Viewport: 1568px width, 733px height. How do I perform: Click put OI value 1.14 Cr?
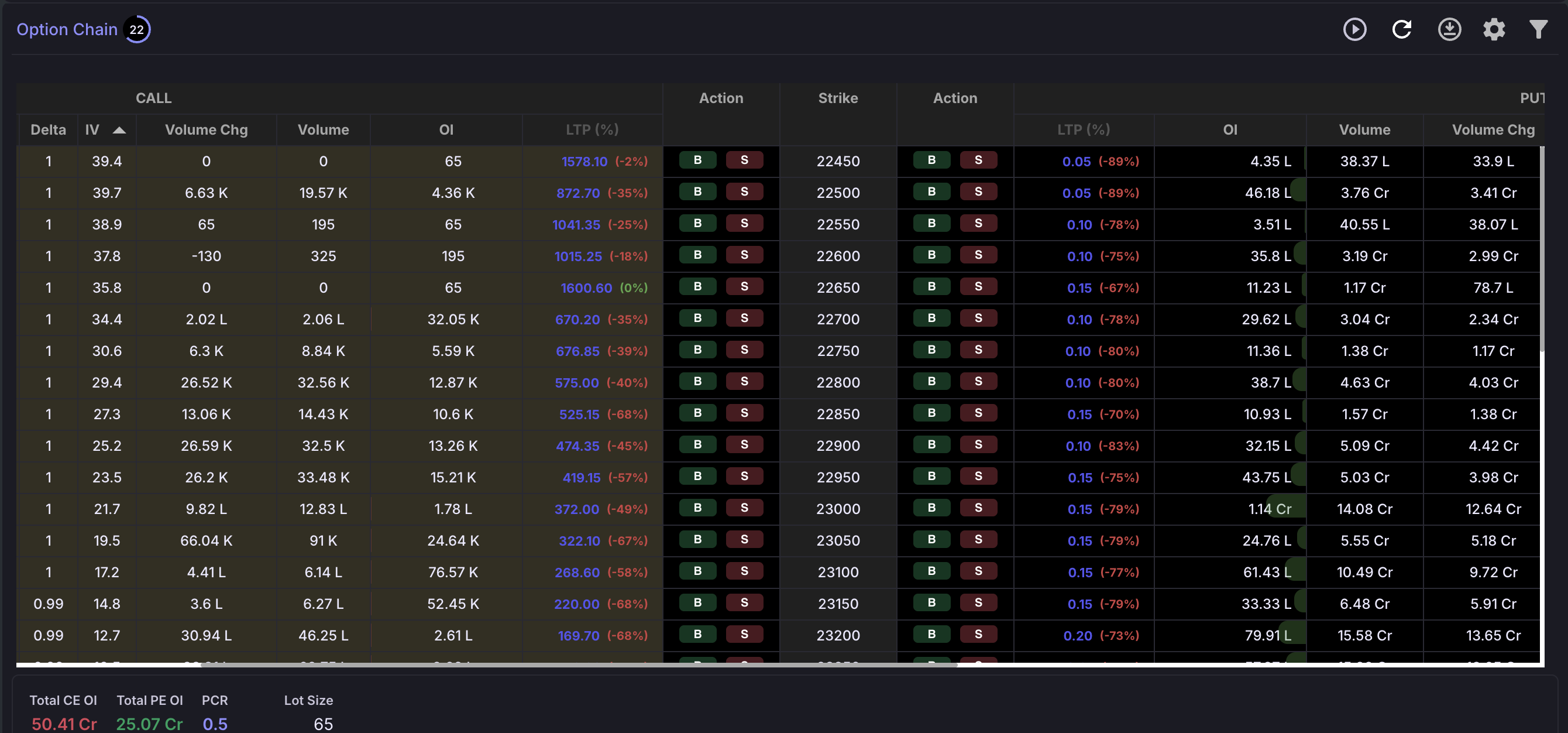click(1269, 509)
